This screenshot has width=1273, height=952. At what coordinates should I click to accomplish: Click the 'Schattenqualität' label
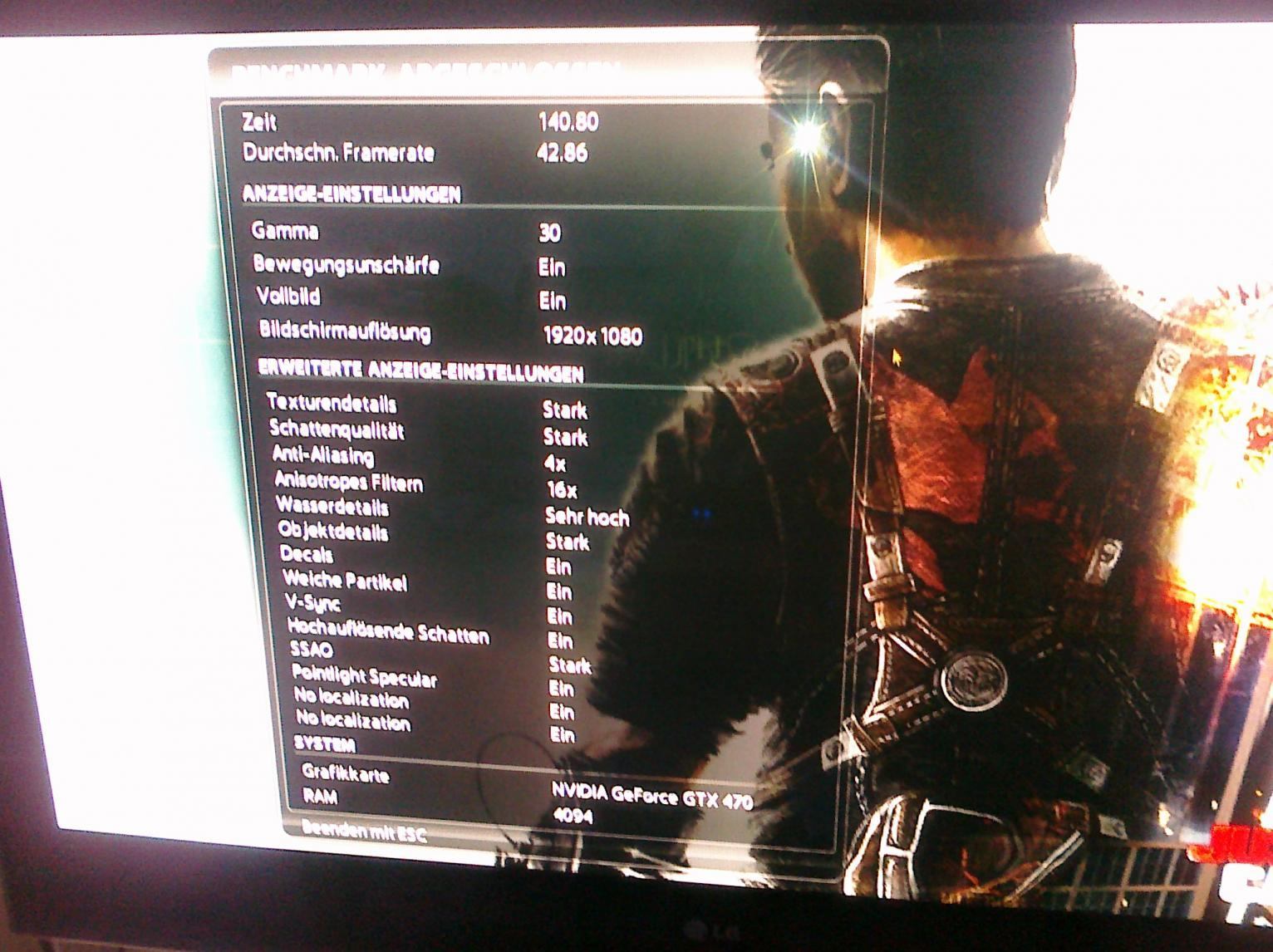click(337, 429)
